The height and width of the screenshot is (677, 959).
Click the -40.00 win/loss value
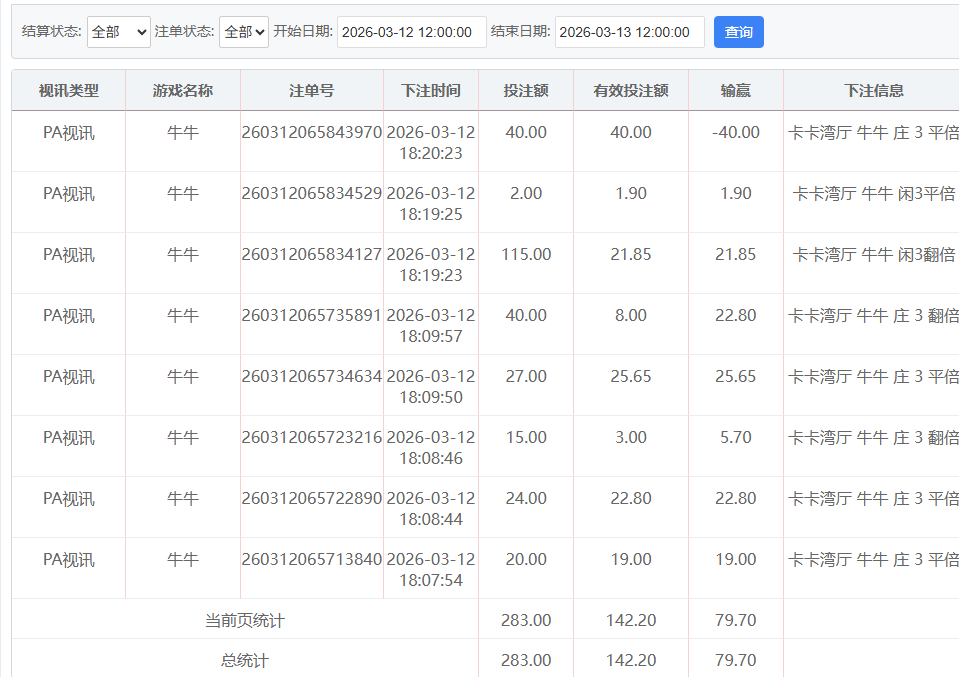[735, 133]
